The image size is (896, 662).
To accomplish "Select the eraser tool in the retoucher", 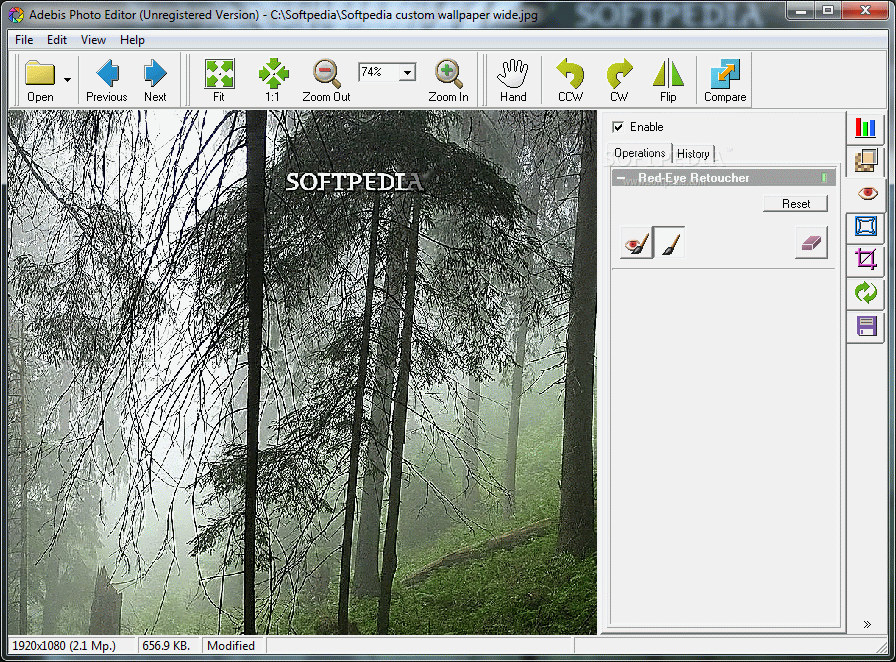I will pyautogui.click(x=811, y=243).
